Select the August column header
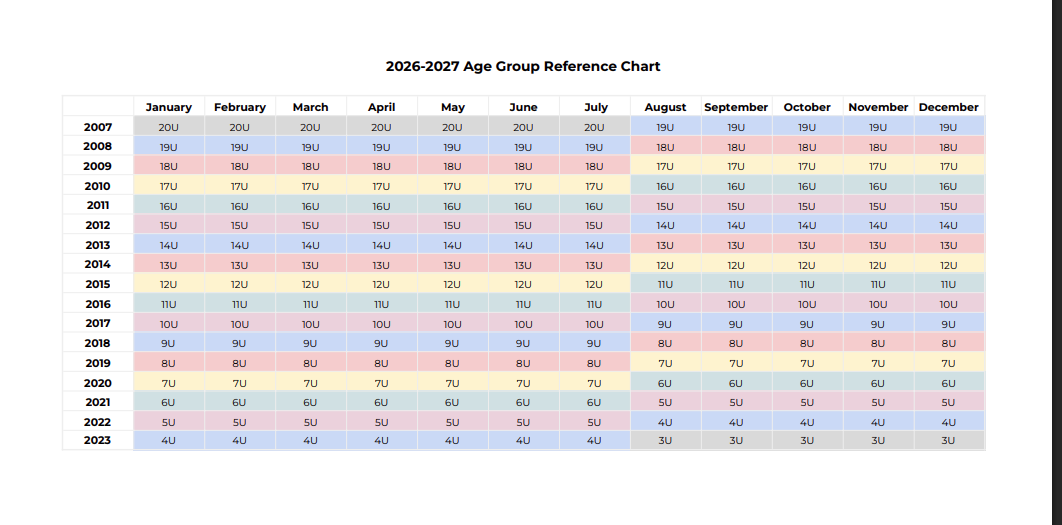 665,107
